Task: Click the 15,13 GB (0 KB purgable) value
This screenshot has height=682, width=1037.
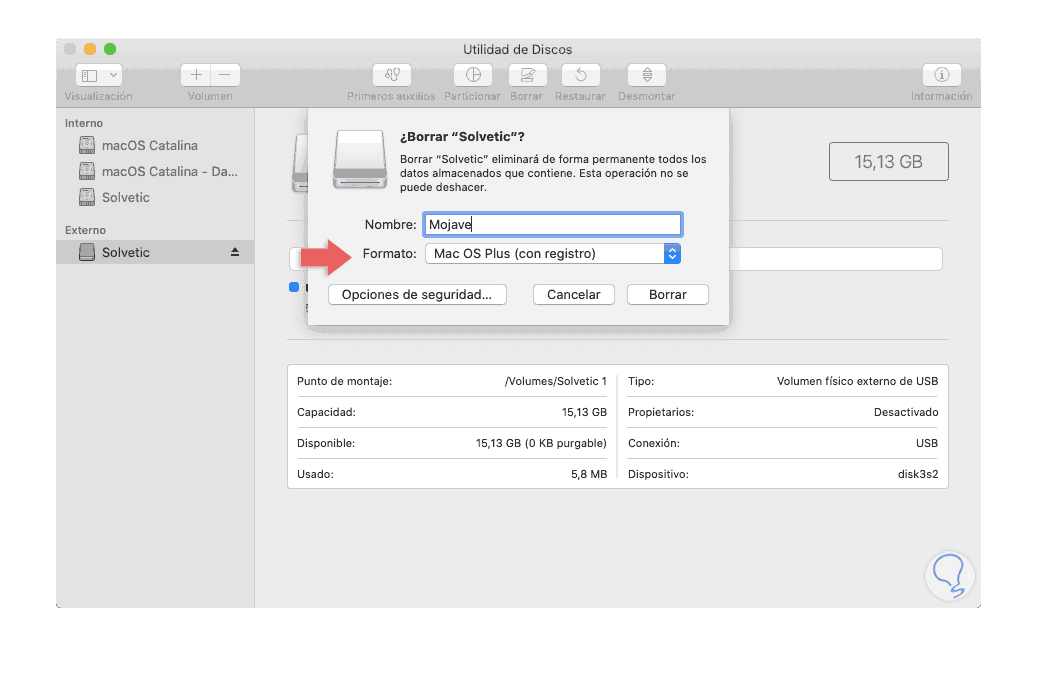Action: point(541,443)
